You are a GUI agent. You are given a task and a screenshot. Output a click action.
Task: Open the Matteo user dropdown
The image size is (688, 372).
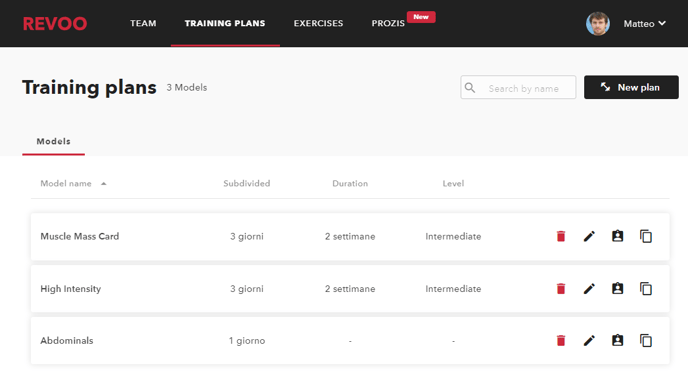644,24
